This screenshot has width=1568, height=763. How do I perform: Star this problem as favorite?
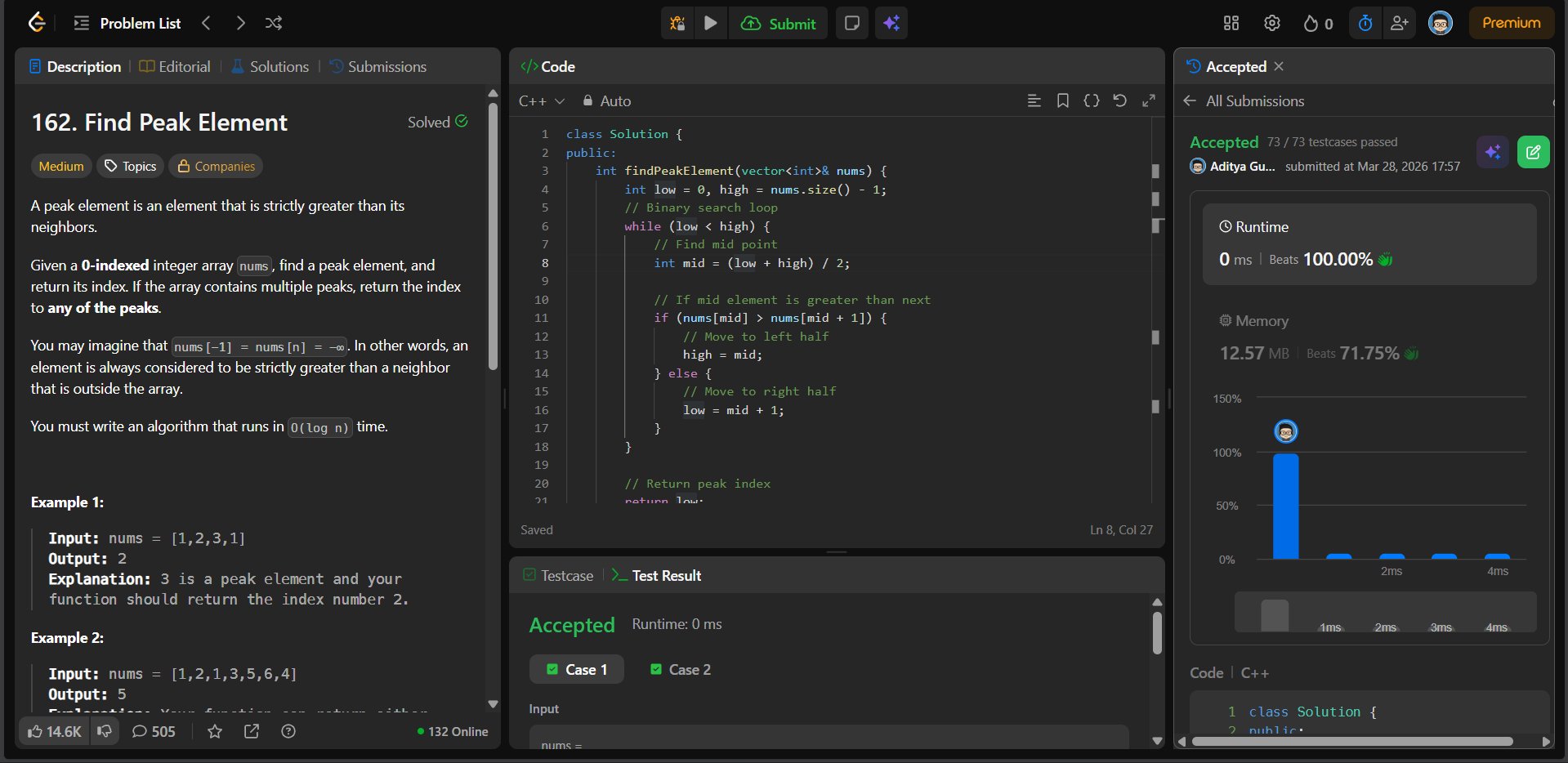coord(215,732)
